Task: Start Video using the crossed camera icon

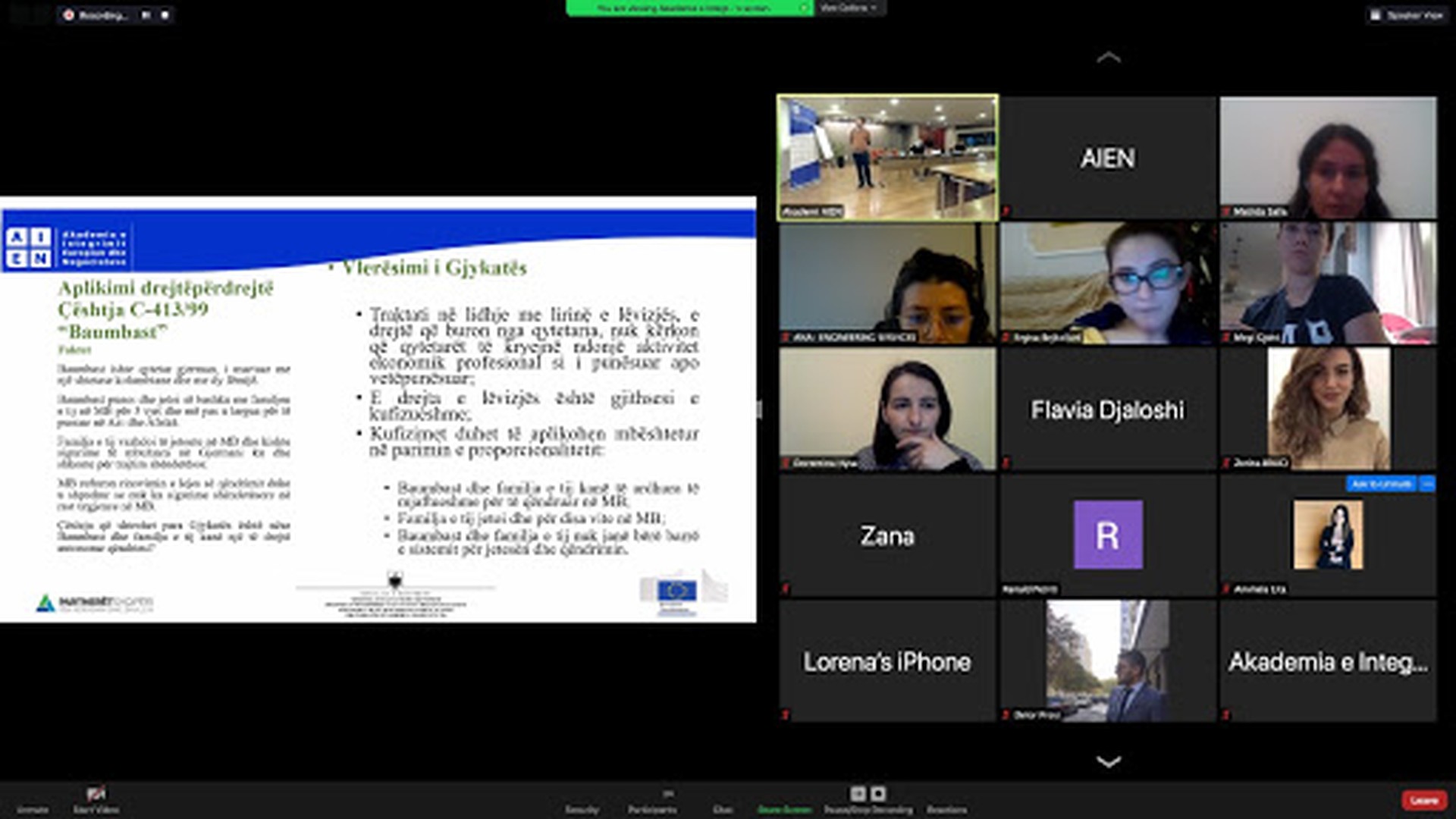Action: 96,801
